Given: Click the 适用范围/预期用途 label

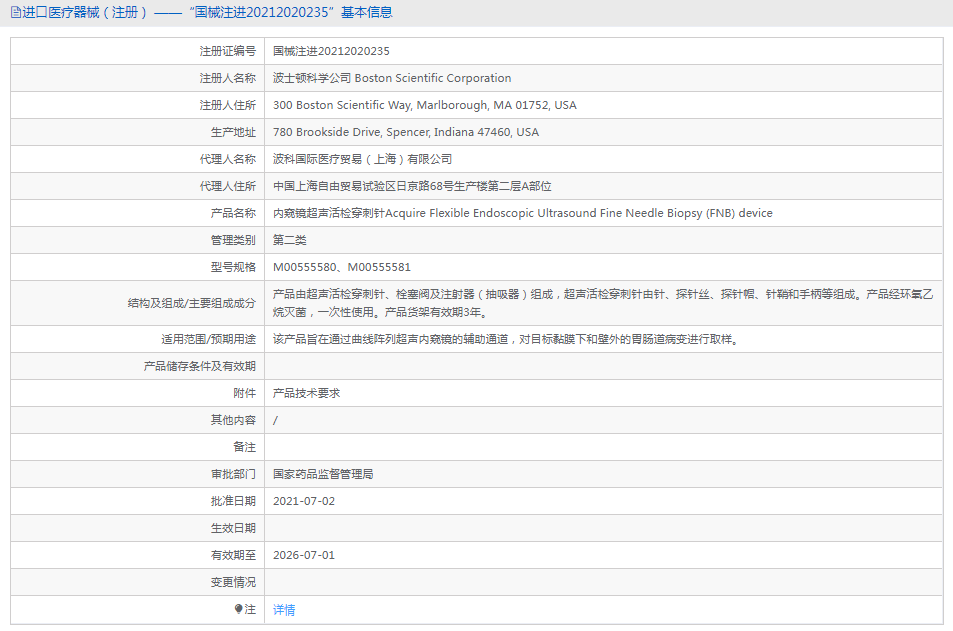Looking at the screenshot, I should point(208,339).
